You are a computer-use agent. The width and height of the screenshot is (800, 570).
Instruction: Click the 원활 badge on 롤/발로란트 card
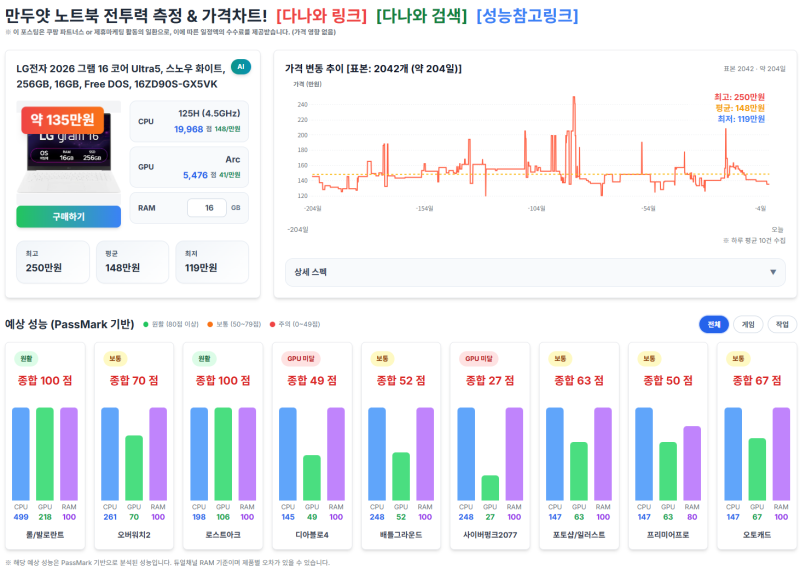(x=26, y=359)
